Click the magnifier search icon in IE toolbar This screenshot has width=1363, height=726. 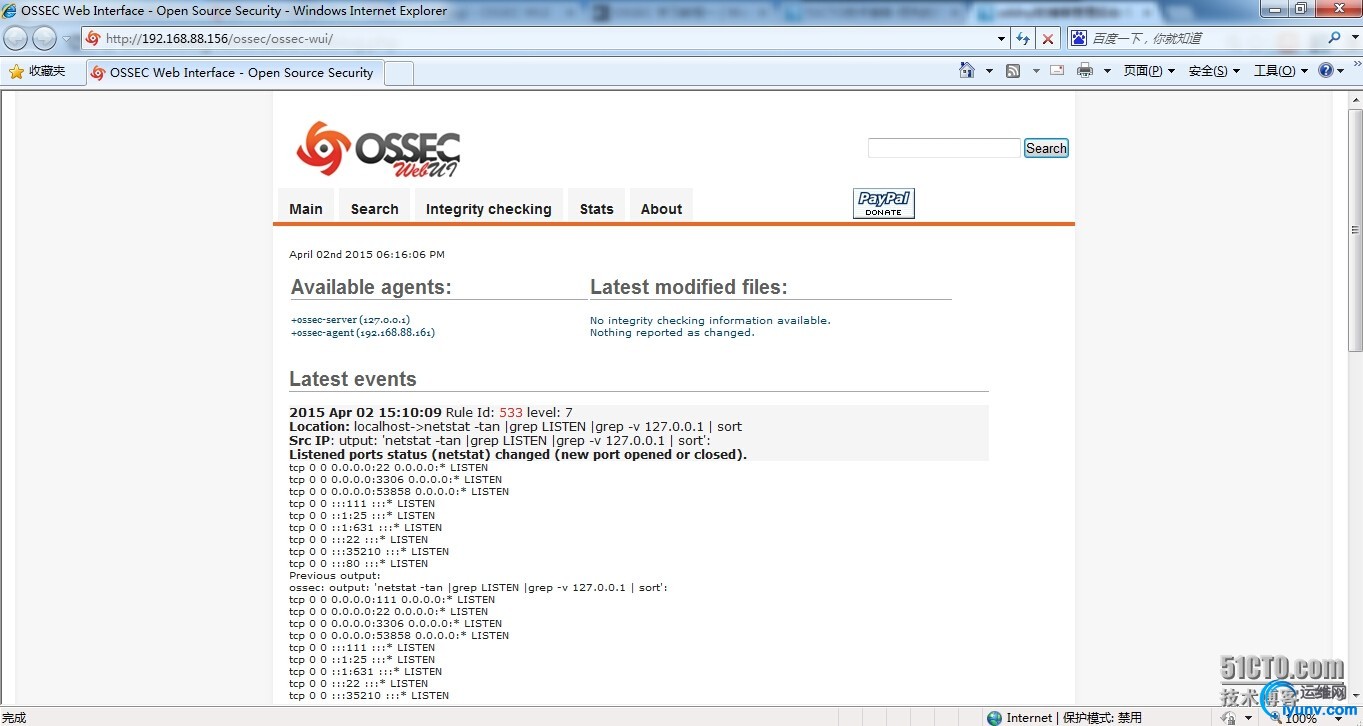(x=1334, y=38)
